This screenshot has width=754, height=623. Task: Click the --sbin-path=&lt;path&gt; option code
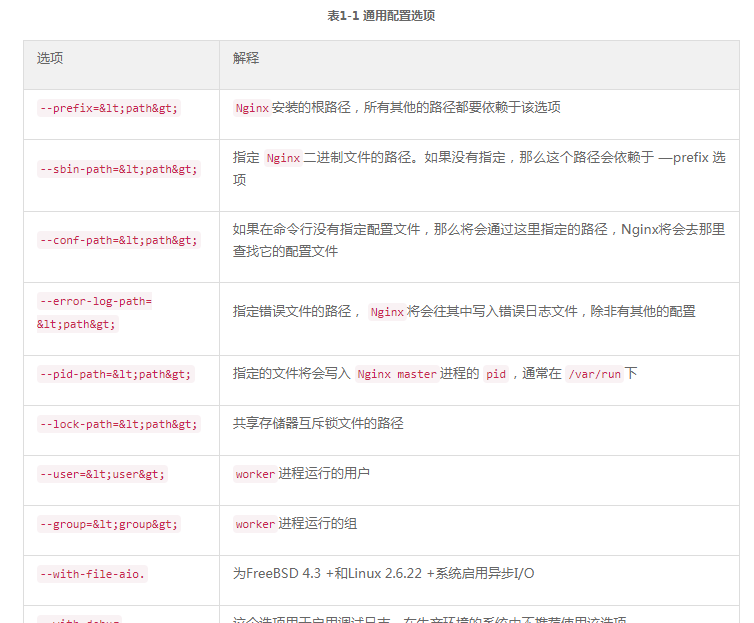click(x=119, y=169)
